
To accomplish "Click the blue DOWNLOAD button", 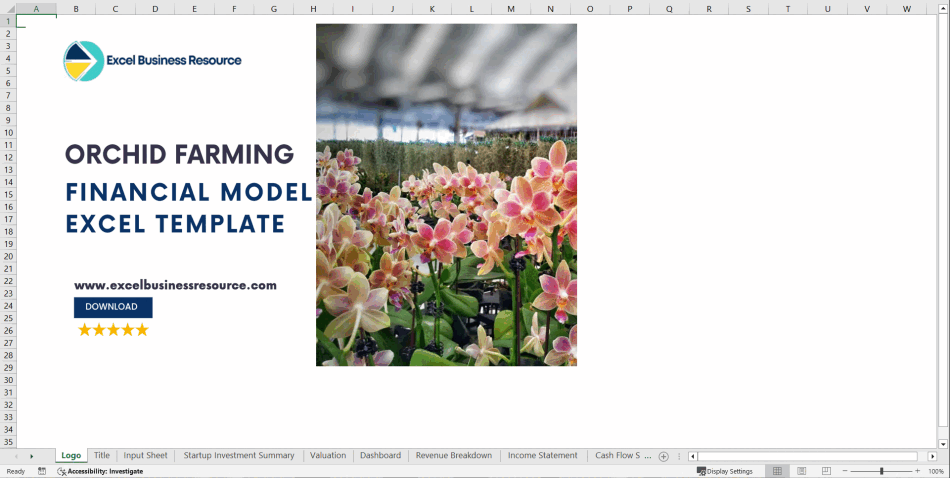I will click(112, 307).
